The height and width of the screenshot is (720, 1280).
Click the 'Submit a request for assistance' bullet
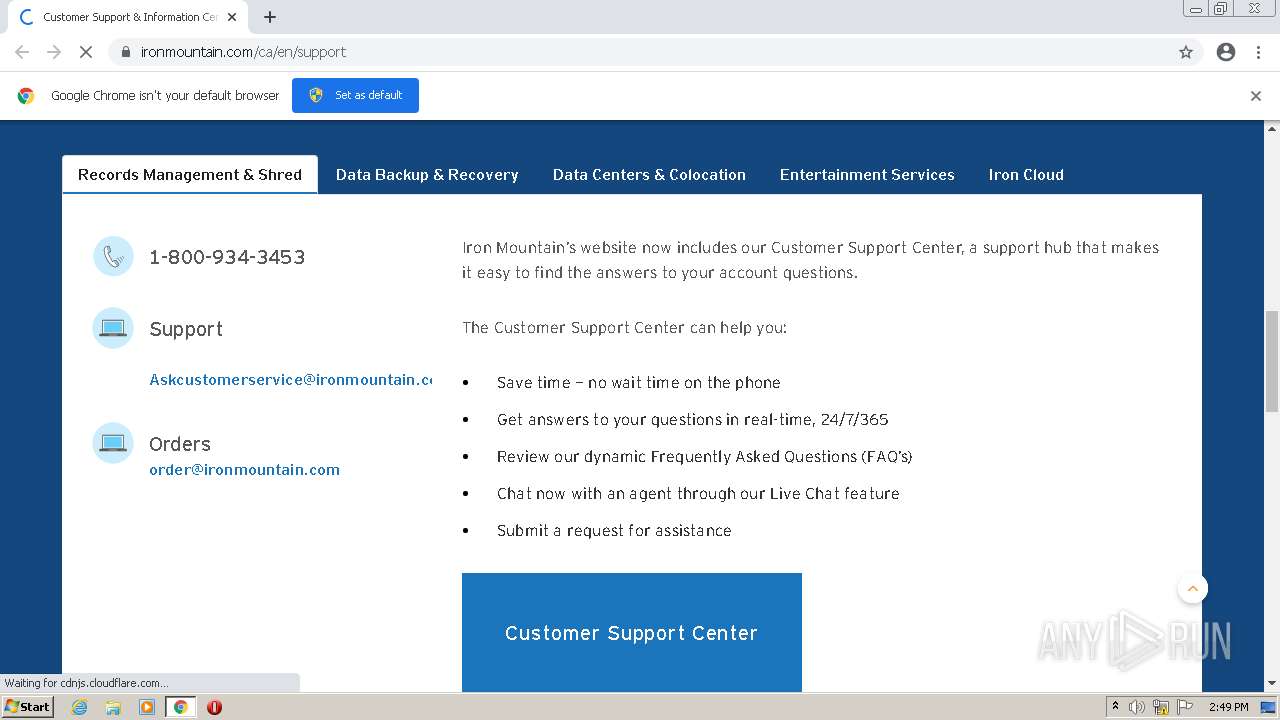click(614, 530)
